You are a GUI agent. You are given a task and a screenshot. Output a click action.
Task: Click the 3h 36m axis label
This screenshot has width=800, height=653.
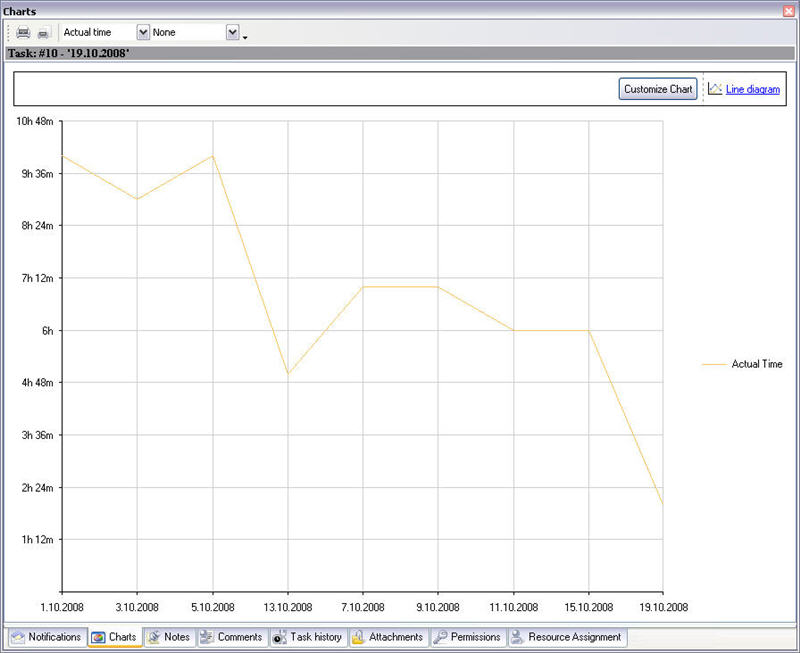pyautogui.click(x=37, y=435)
